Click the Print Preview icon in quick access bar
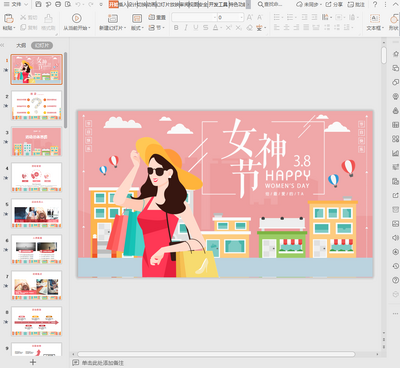This screenshot has height=368, width=400. 68,4
